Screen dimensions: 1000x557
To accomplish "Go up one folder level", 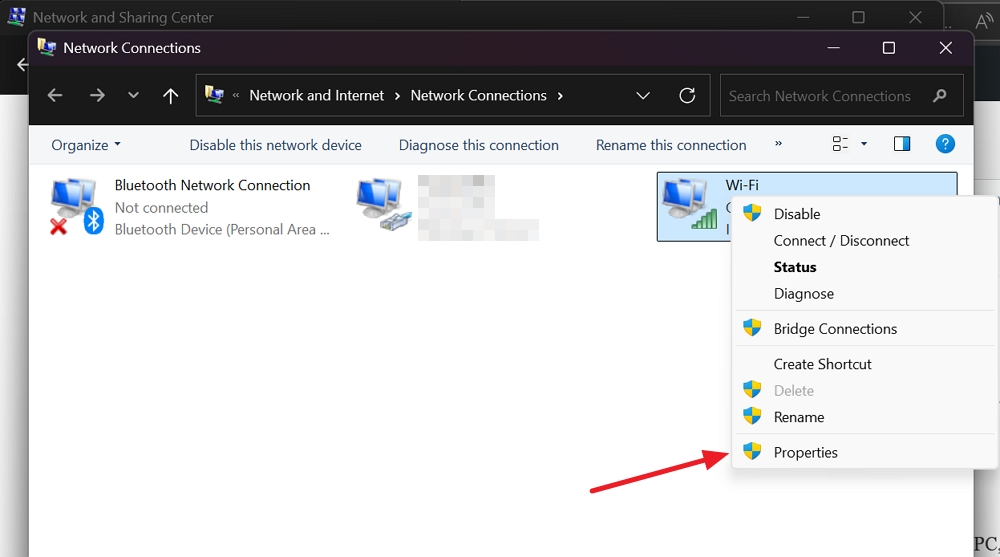I will (x=170, y=96).
